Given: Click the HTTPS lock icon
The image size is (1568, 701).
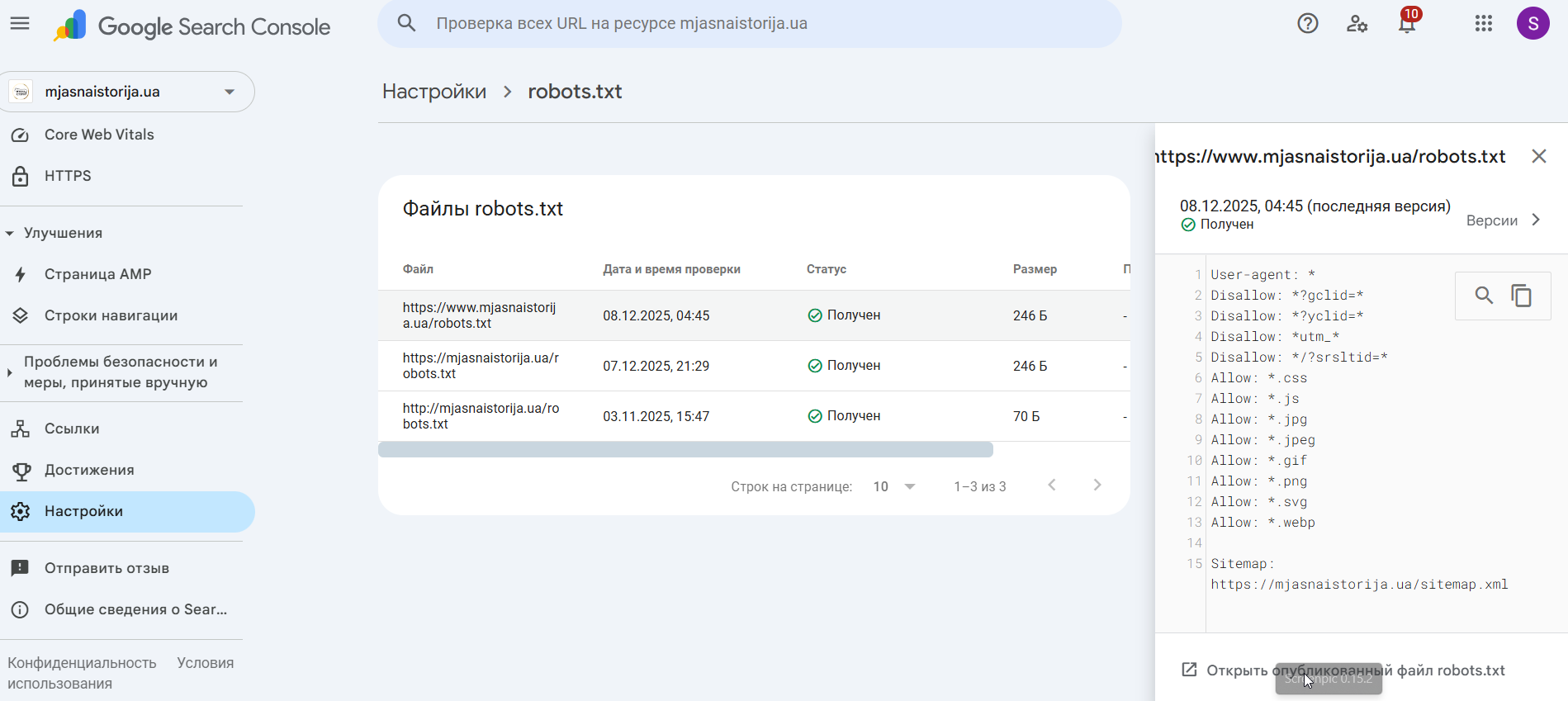Looking at the screenshot, I should pos(21,176).
